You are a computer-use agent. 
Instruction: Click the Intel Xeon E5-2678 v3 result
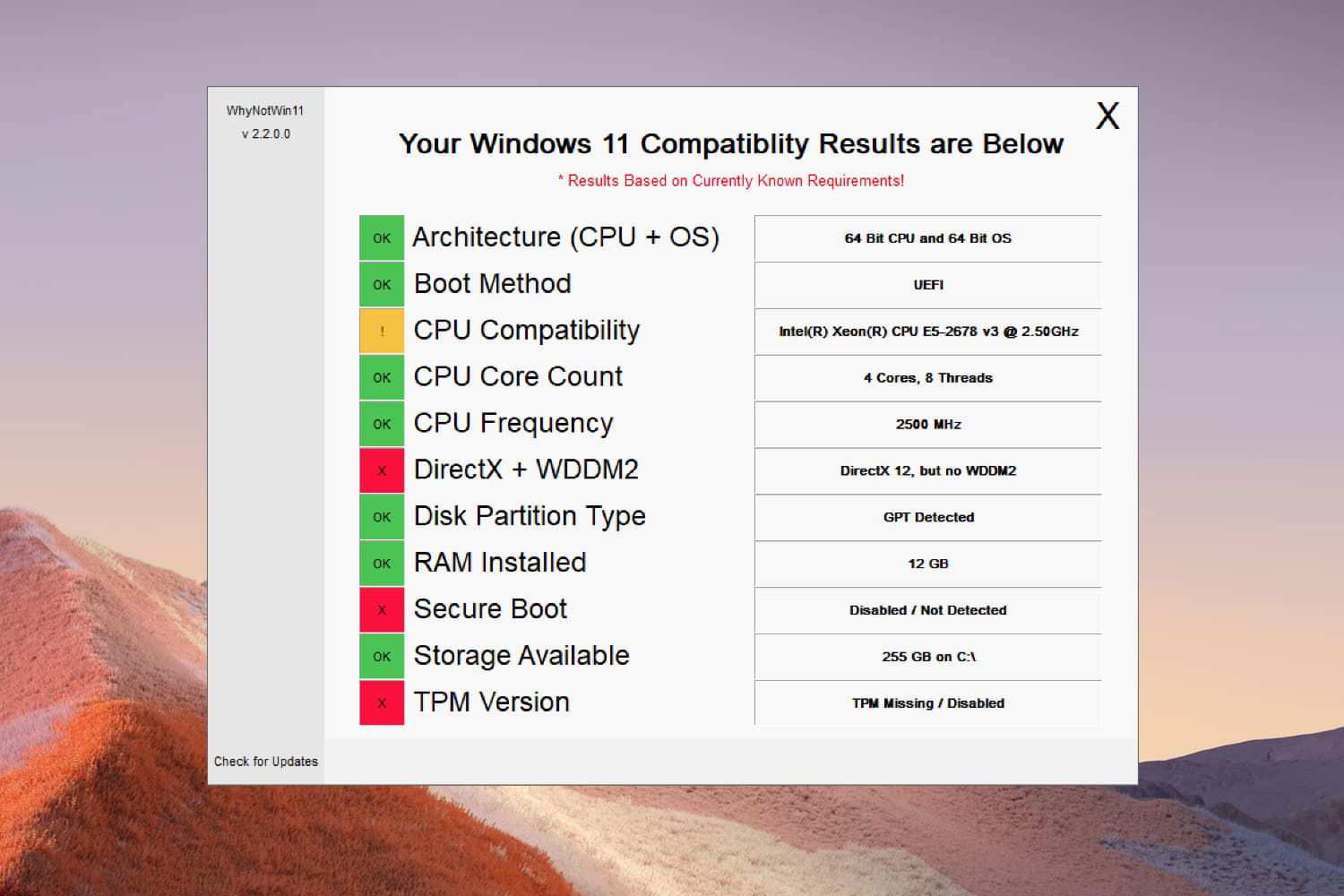pyautogui.click(x=928, y=332)
